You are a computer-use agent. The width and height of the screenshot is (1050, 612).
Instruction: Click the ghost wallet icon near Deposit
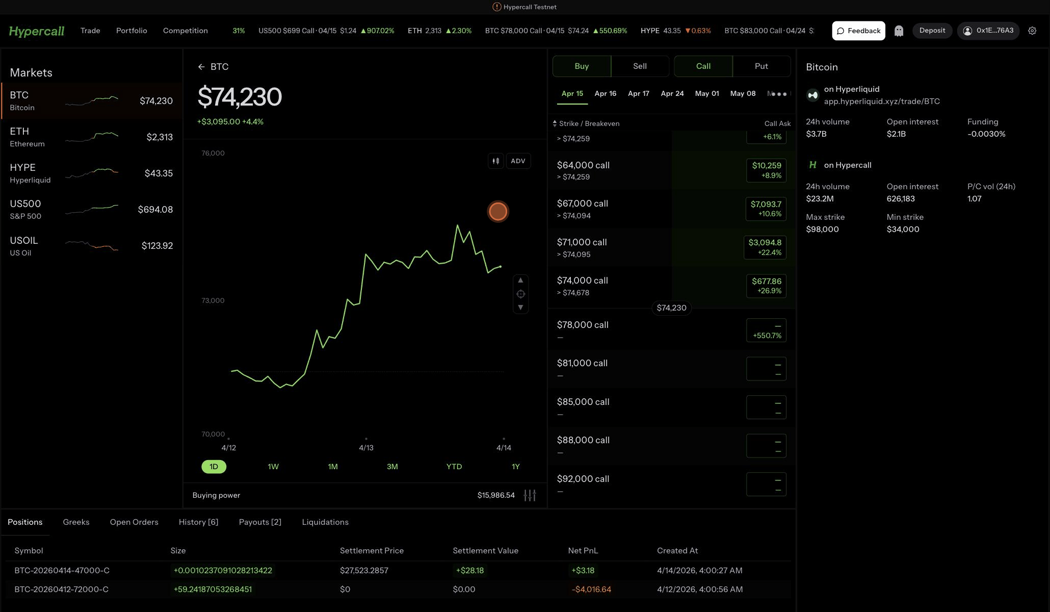(x=898, y=30)
